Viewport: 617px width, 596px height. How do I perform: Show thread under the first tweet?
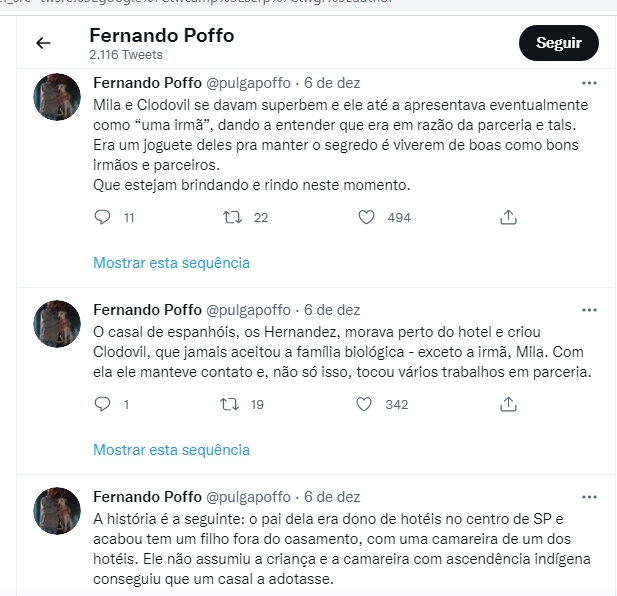(171, 263)
